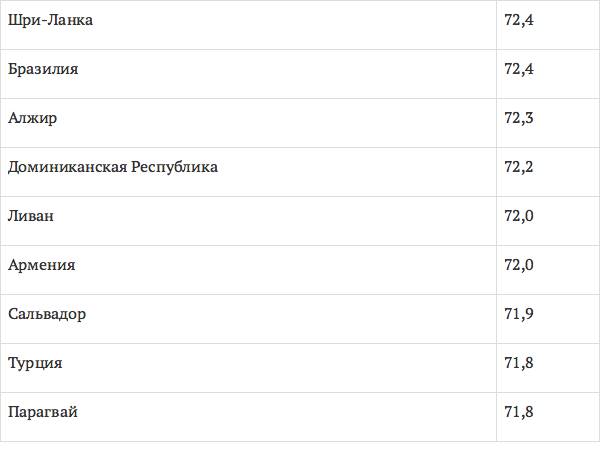Screen dimensions: 600x462
Task: Click the 71,8 value for Турция
Action: (519, 363)
